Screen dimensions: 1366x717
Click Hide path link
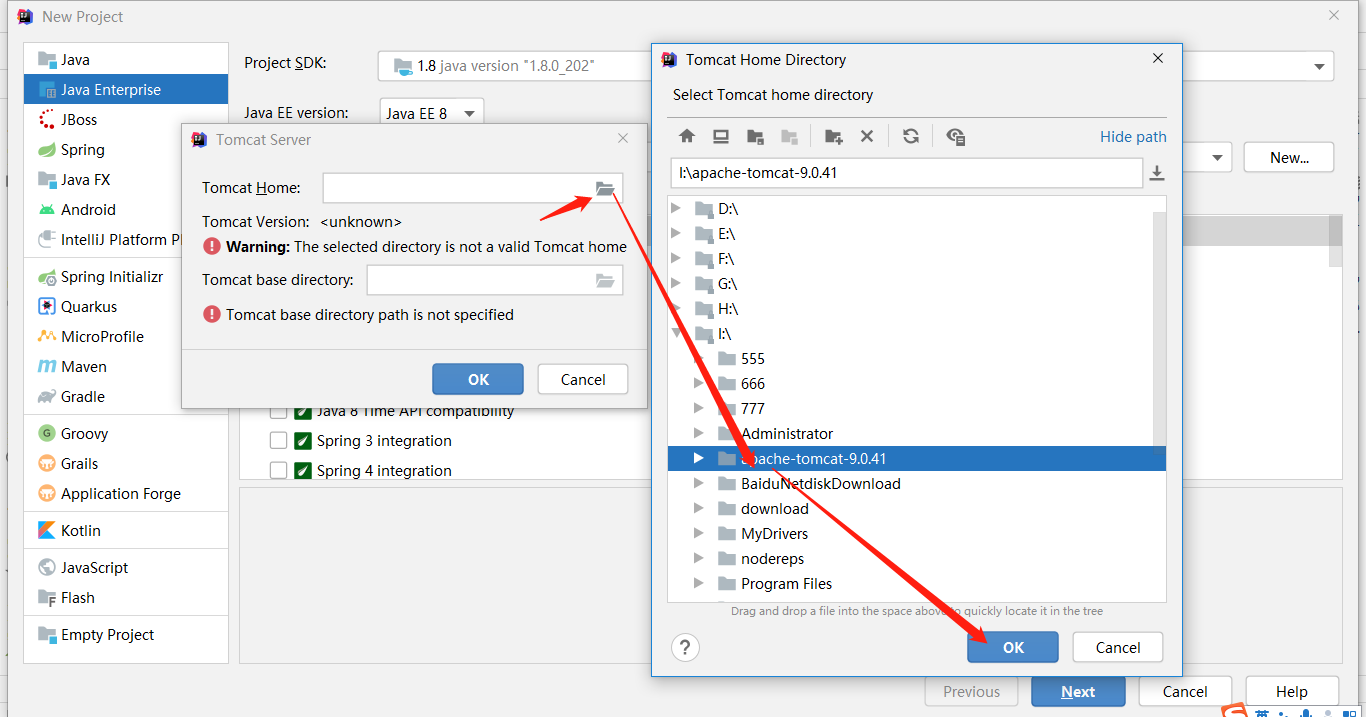(x=1133, y=137)
